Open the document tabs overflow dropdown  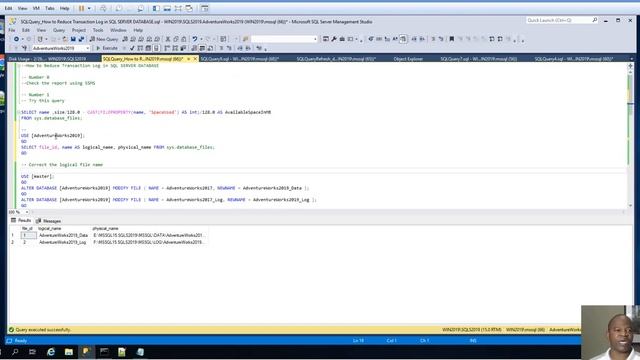coord(631,59)
